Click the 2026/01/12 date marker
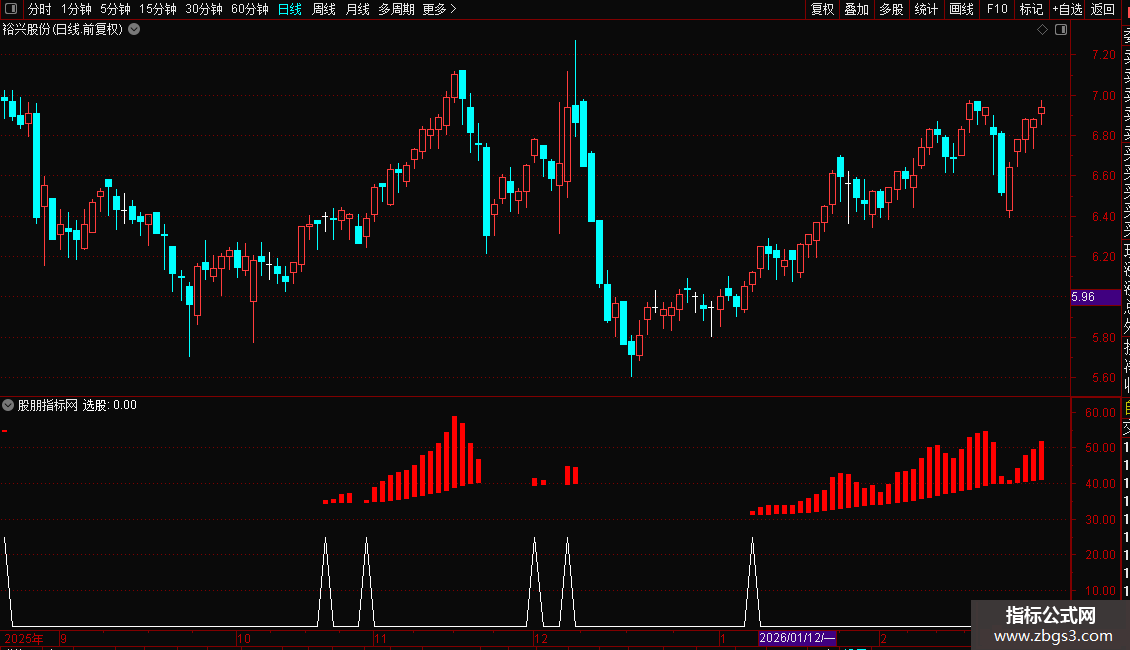The height and width of the screenshot is (650, 1130). click(x=797, y=638)
